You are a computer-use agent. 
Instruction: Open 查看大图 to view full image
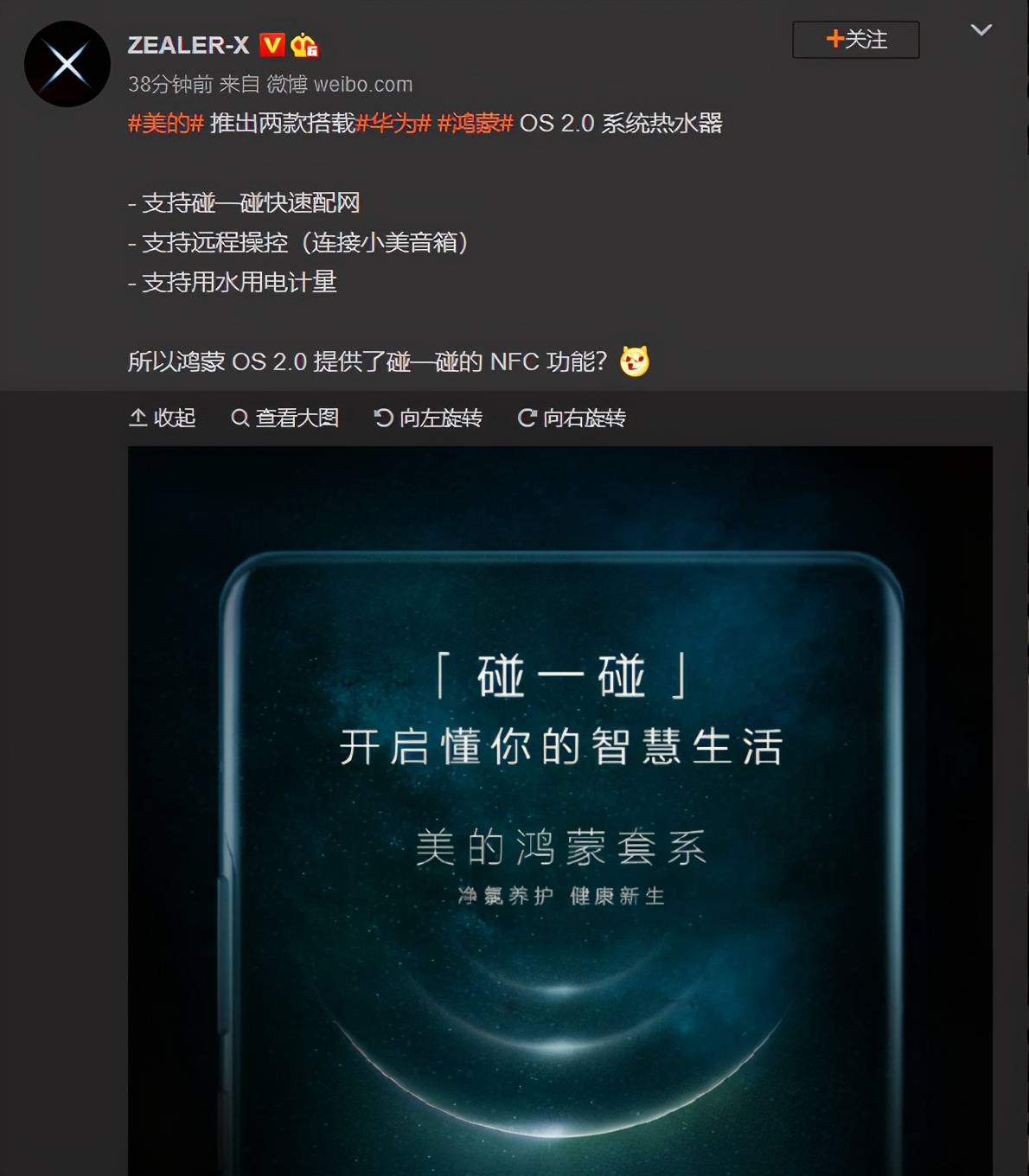(x=284, y=419)
